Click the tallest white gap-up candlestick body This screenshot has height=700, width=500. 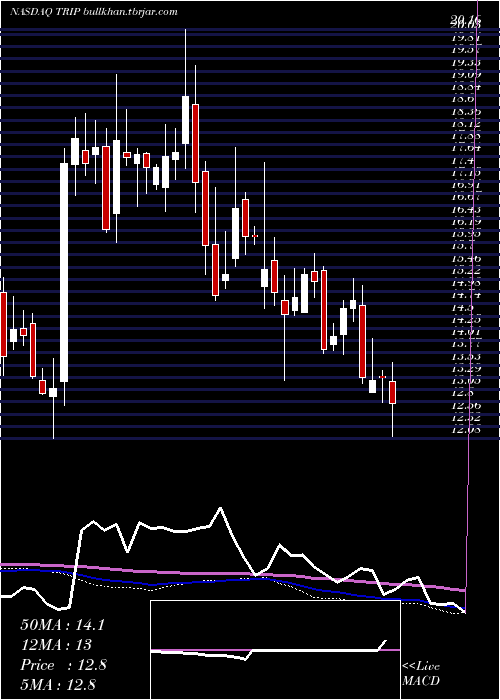(x=64, y=273)
